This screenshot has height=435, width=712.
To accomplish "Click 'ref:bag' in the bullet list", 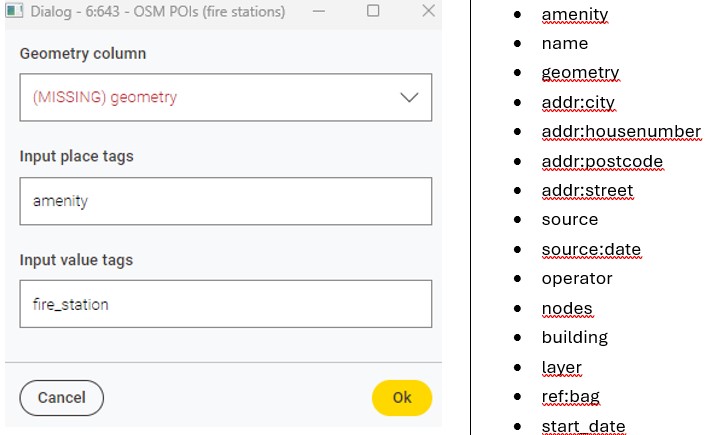I will coord(570,396).
